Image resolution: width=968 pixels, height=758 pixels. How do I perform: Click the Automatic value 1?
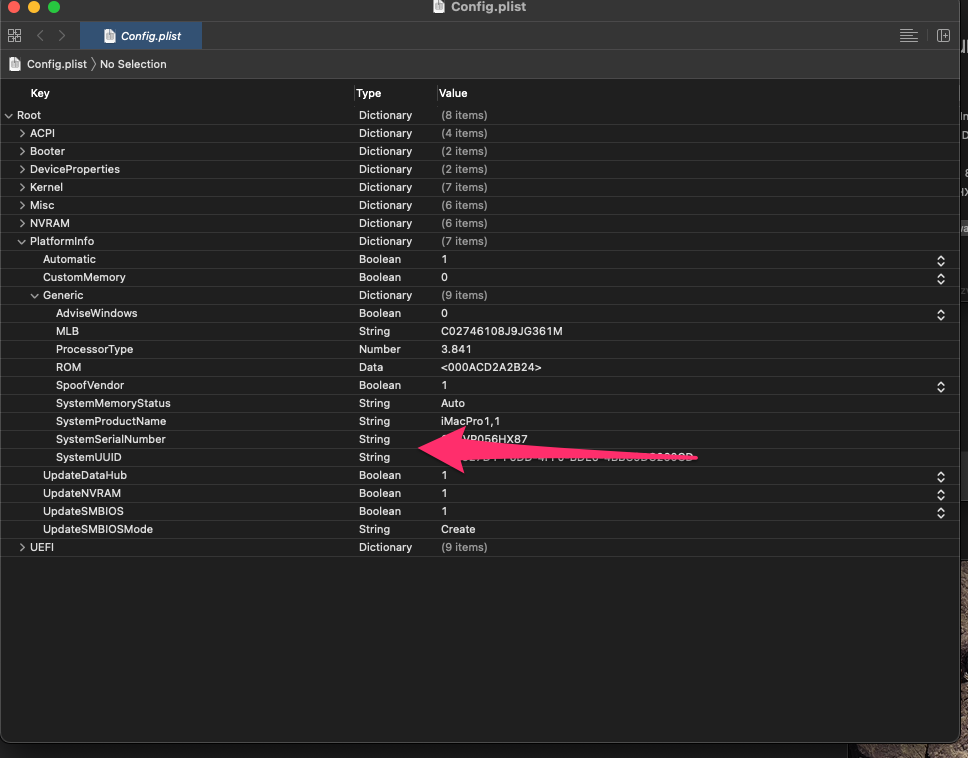[x=444, y=259]
